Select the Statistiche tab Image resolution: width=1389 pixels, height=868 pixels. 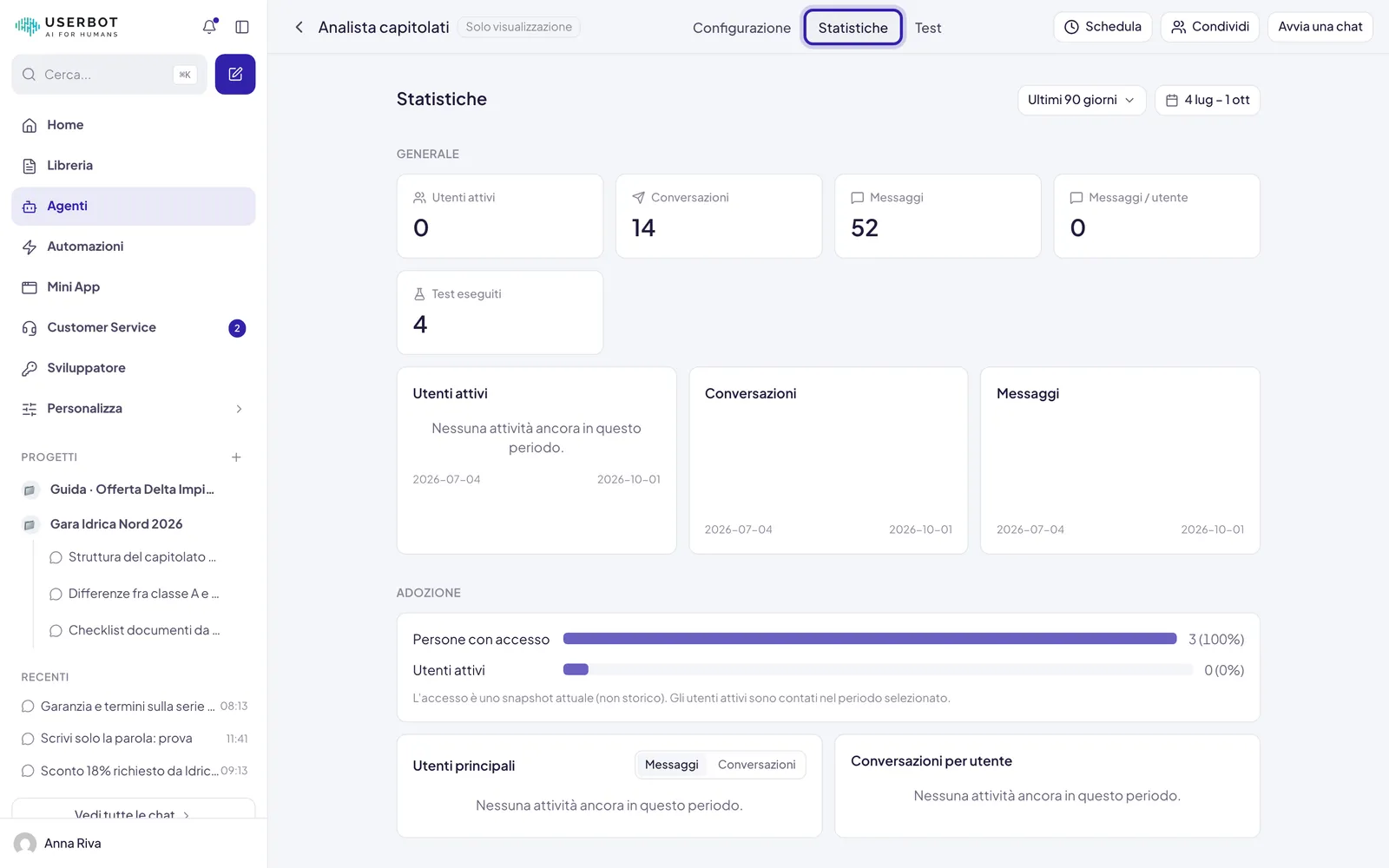(853, 28)
